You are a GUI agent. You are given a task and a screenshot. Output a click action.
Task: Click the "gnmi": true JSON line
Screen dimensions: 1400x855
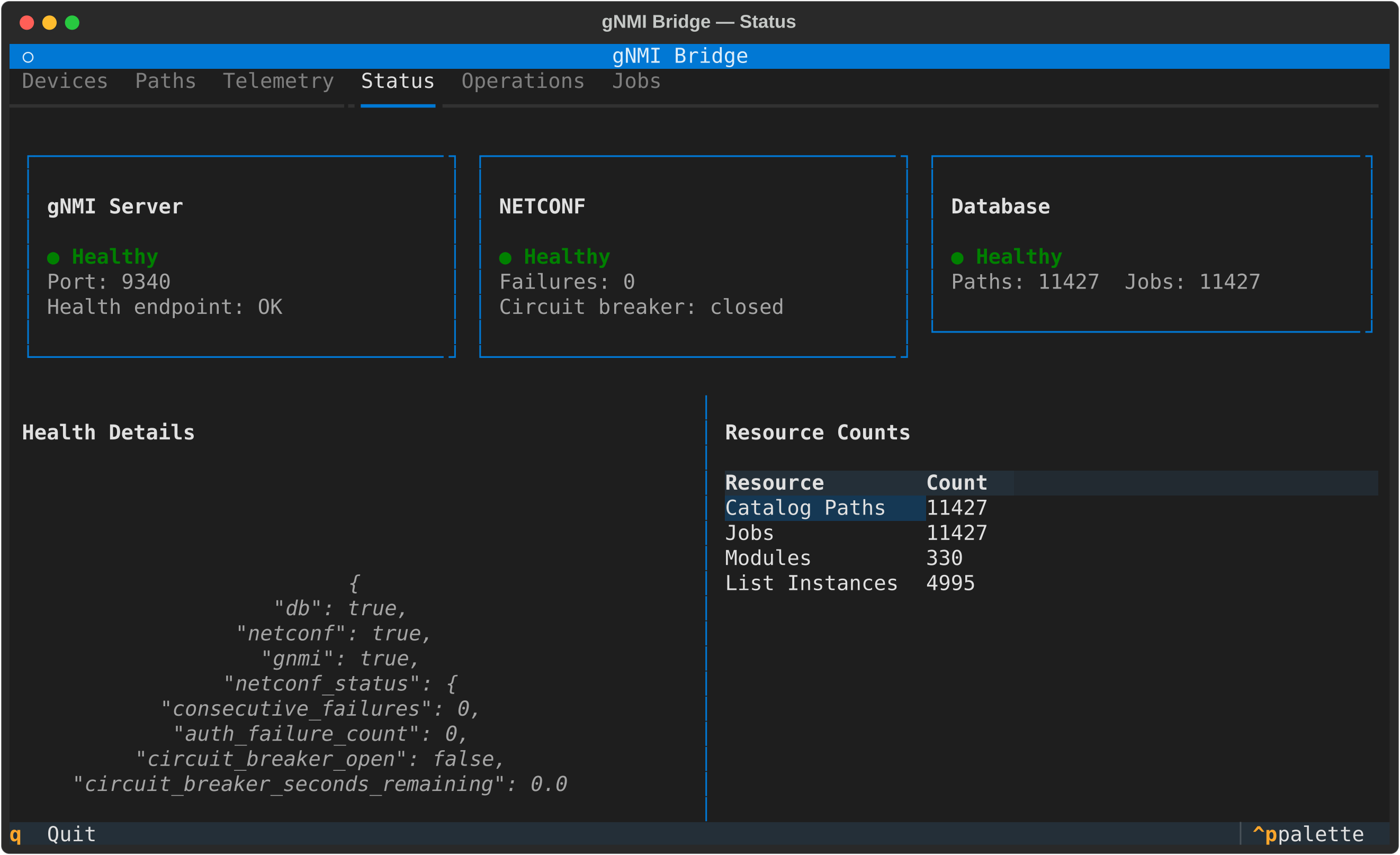tap(340, 659)
